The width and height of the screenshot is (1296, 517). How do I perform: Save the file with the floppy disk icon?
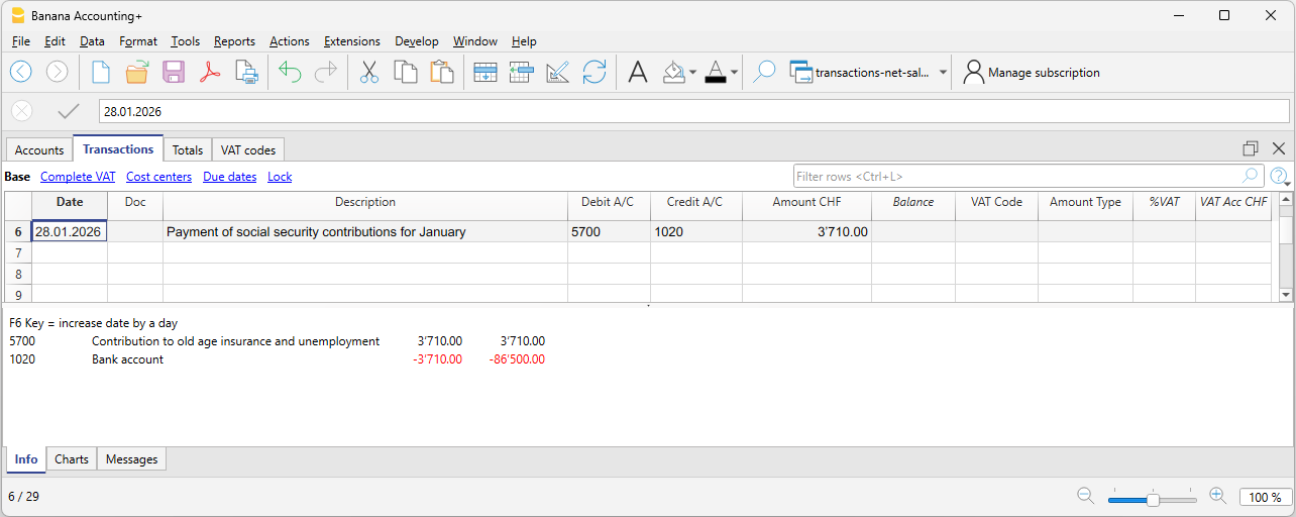click(173, 72)
